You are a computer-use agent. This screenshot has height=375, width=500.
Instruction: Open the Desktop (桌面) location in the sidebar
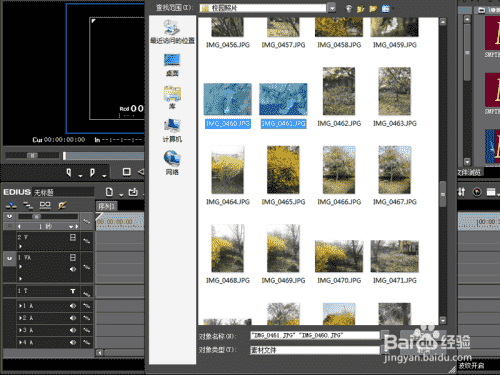(x=172, y=65)
